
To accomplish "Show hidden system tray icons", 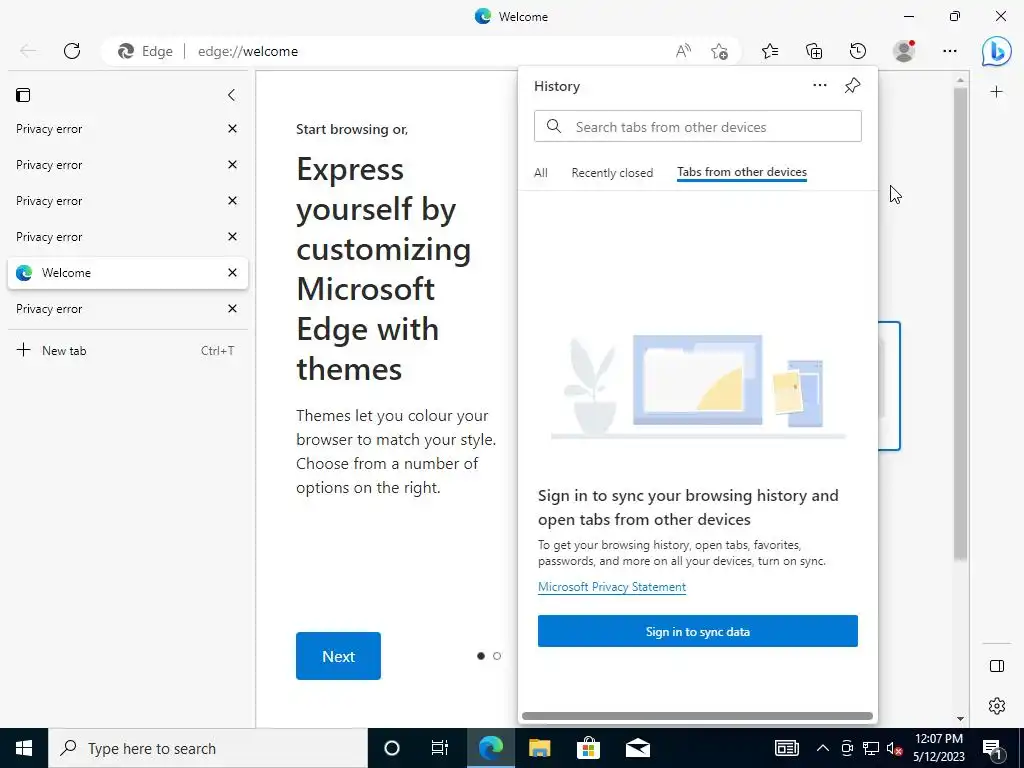I will click(x=823, y=748).
